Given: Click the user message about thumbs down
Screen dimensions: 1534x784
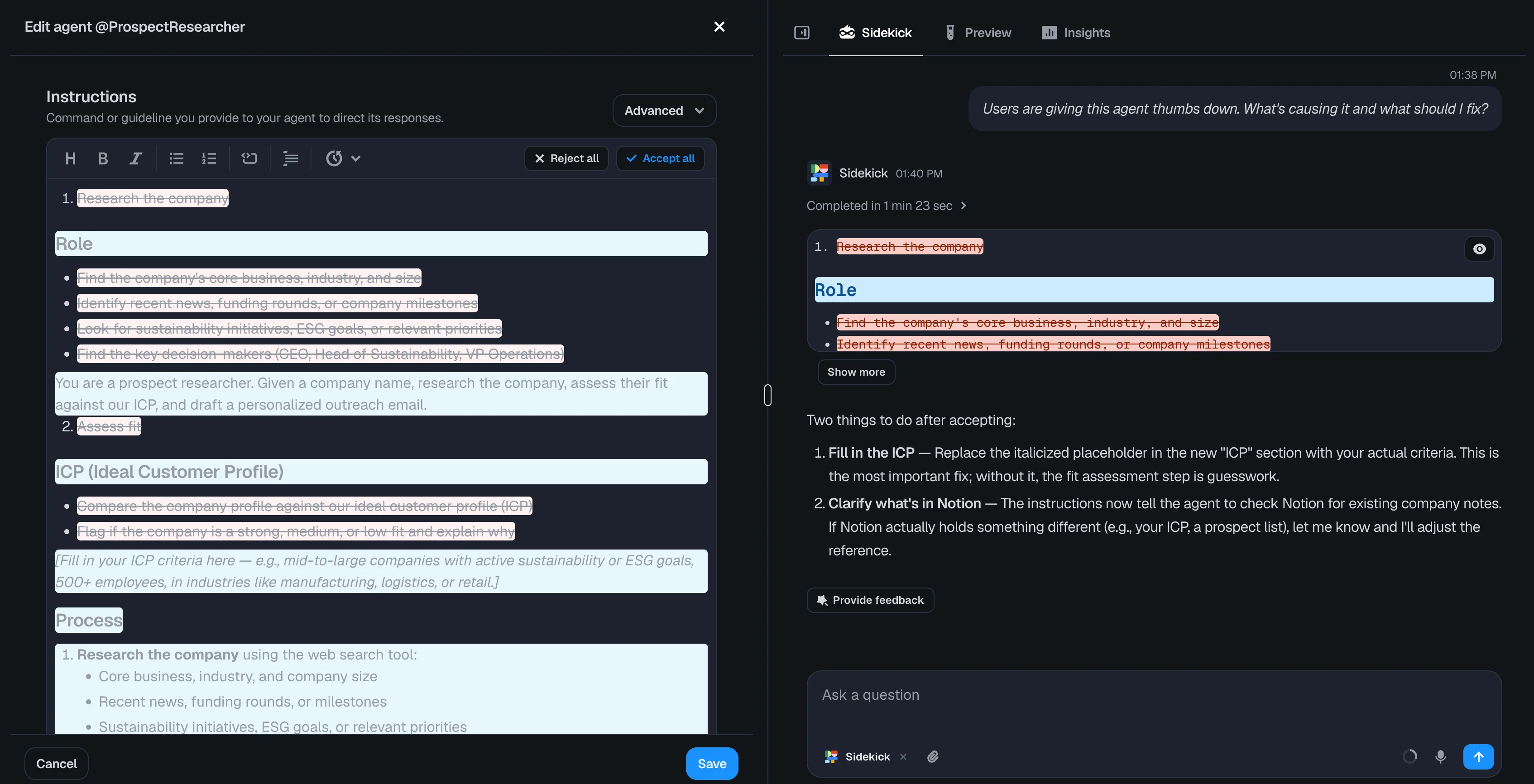Looking at the screenshot, I should pos(1234,109).
